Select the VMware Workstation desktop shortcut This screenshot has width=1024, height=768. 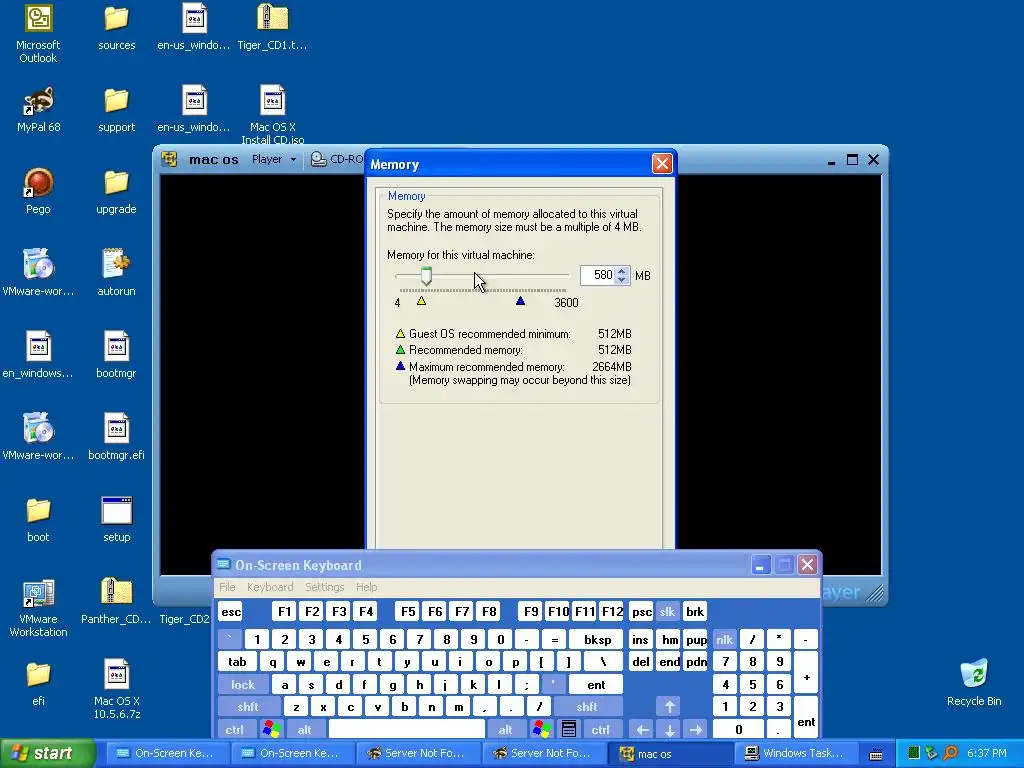coord(38,607)
